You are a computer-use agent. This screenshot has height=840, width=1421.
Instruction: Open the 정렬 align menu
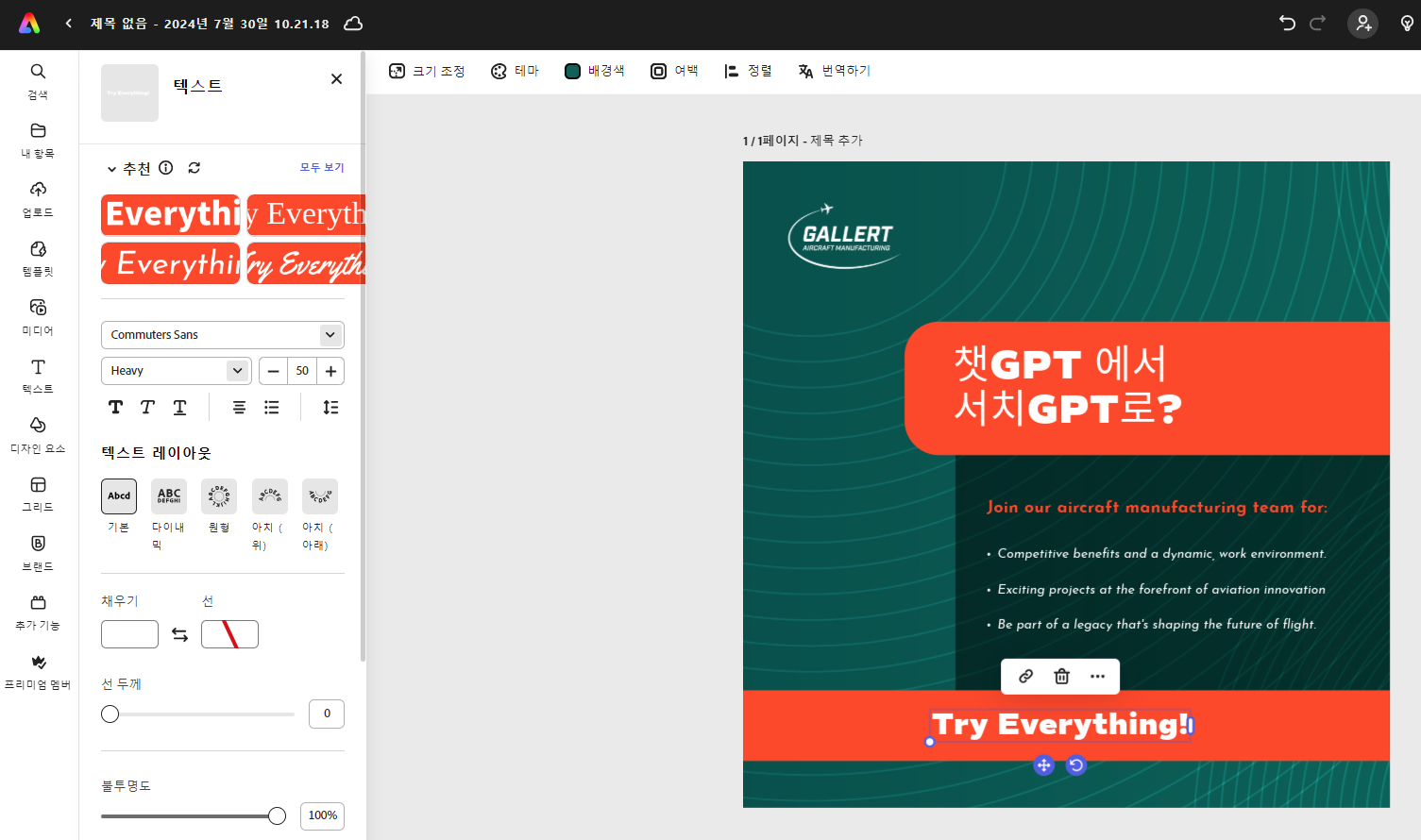pyautogui.click(x=748, y=71)
